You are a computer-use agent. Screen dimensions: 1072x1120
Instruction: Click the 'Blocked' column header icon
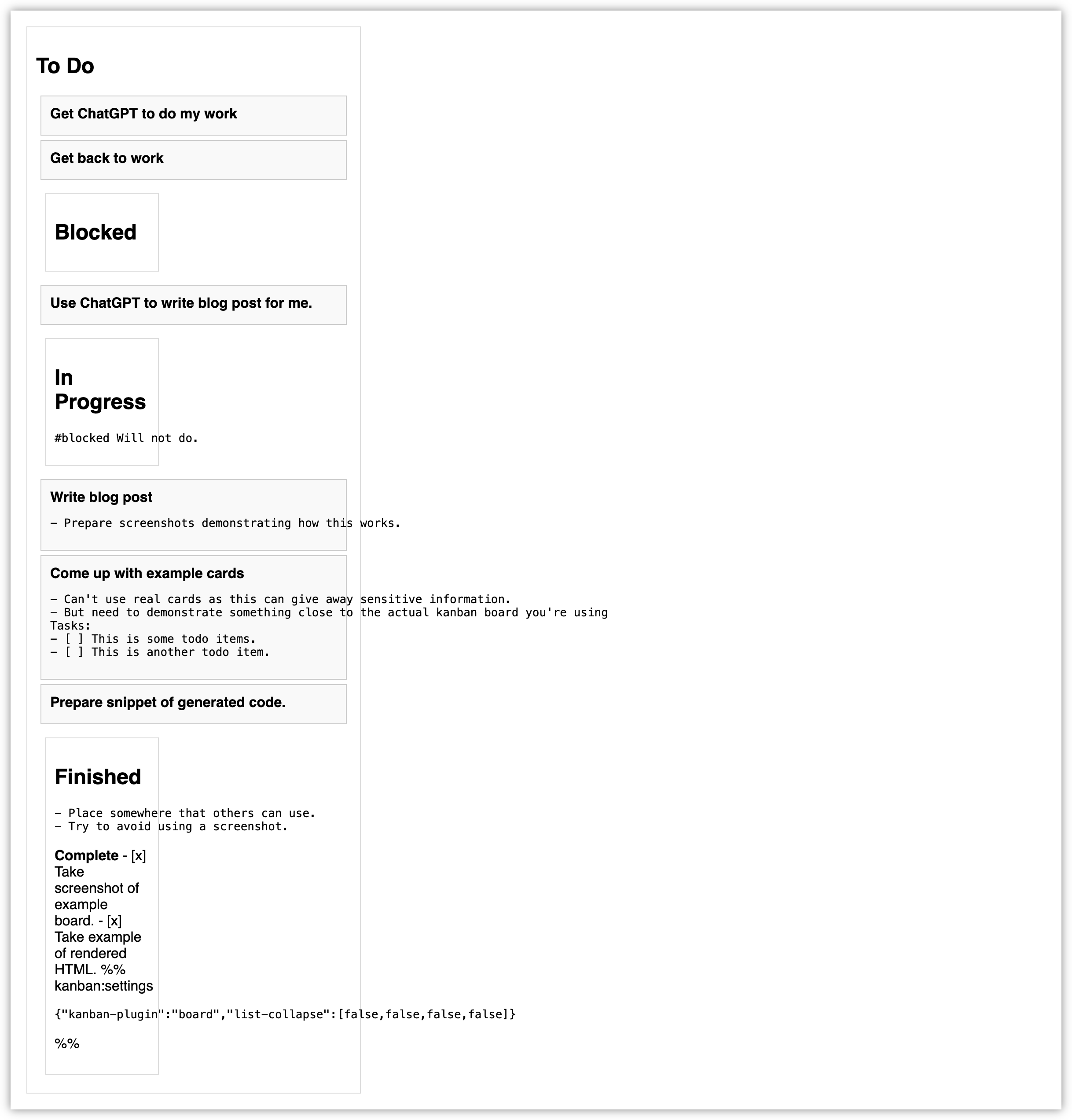tap(96, 231)
